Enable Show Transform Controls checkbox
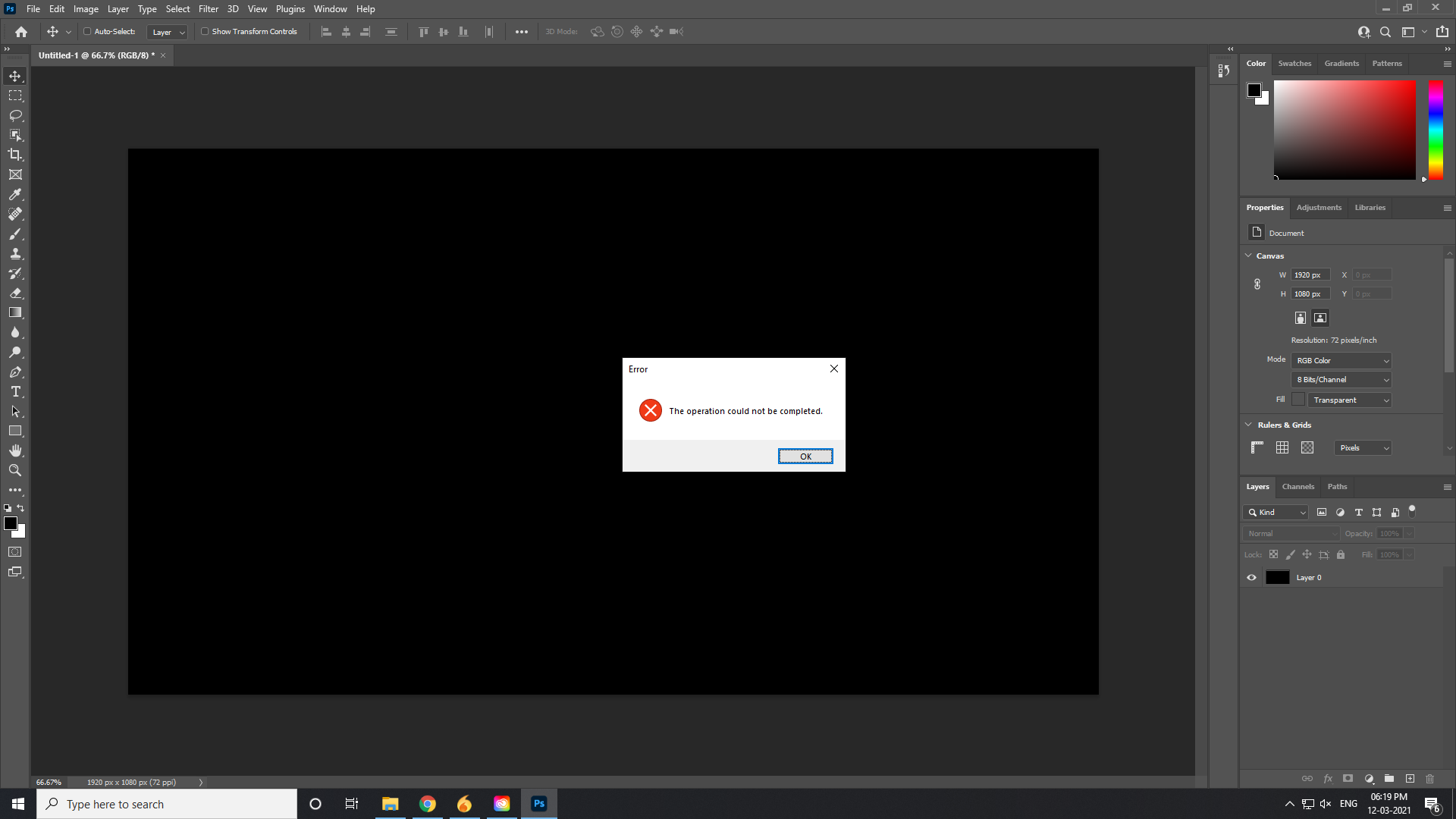This screenshot has height=819, width=1456. 205,32
